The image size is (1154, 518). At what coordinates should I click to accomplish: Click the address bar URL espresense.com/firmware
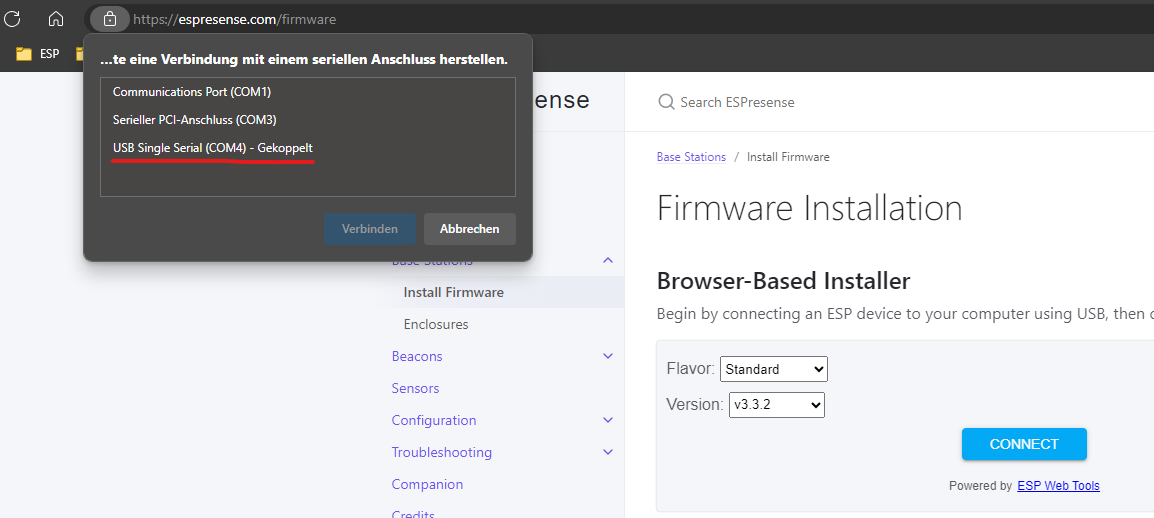pos(235,19)
